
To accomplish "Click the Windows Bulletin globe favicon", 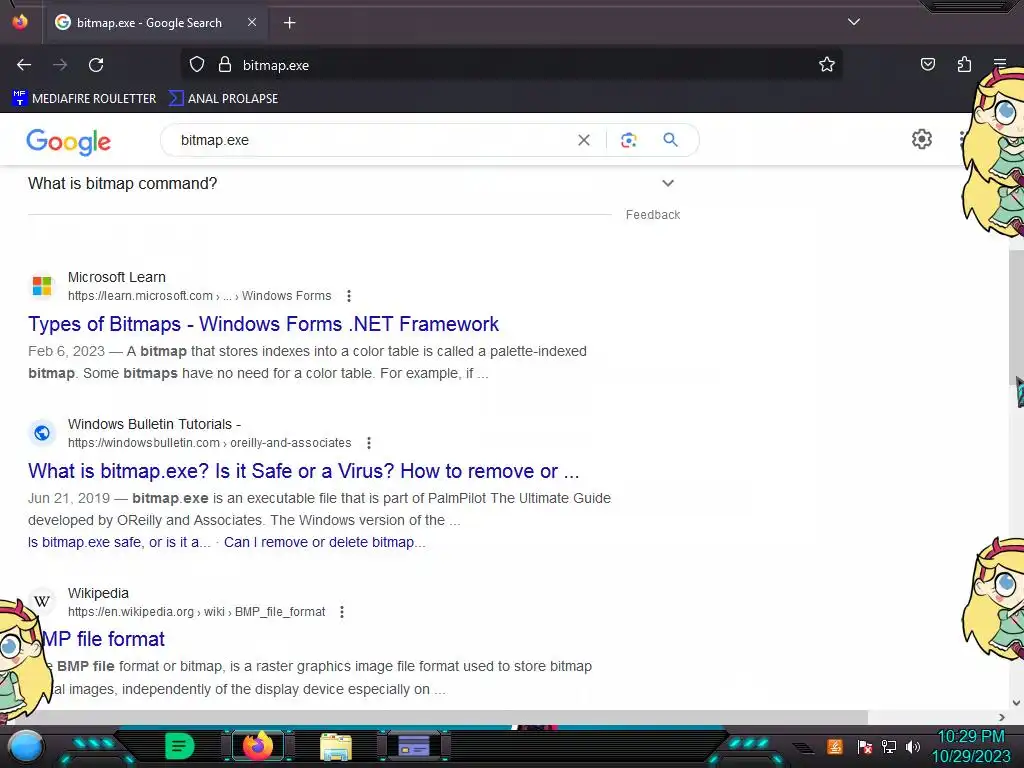I will point(42,433).
